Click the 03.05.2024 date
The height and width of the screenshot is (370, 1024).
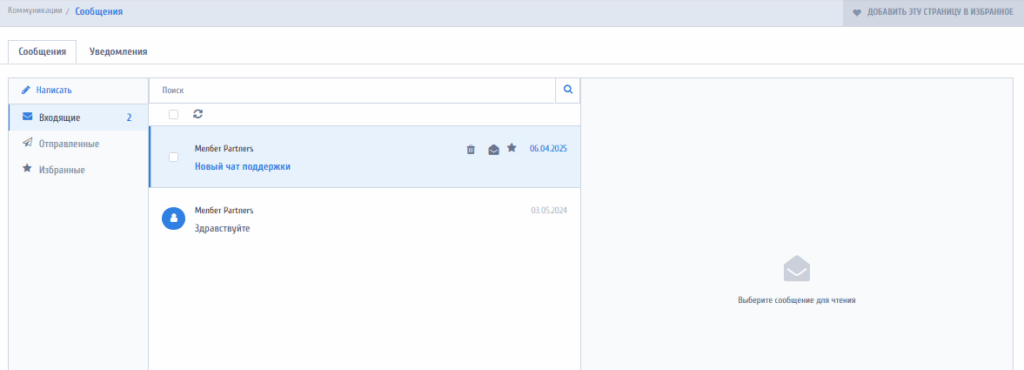549,210
